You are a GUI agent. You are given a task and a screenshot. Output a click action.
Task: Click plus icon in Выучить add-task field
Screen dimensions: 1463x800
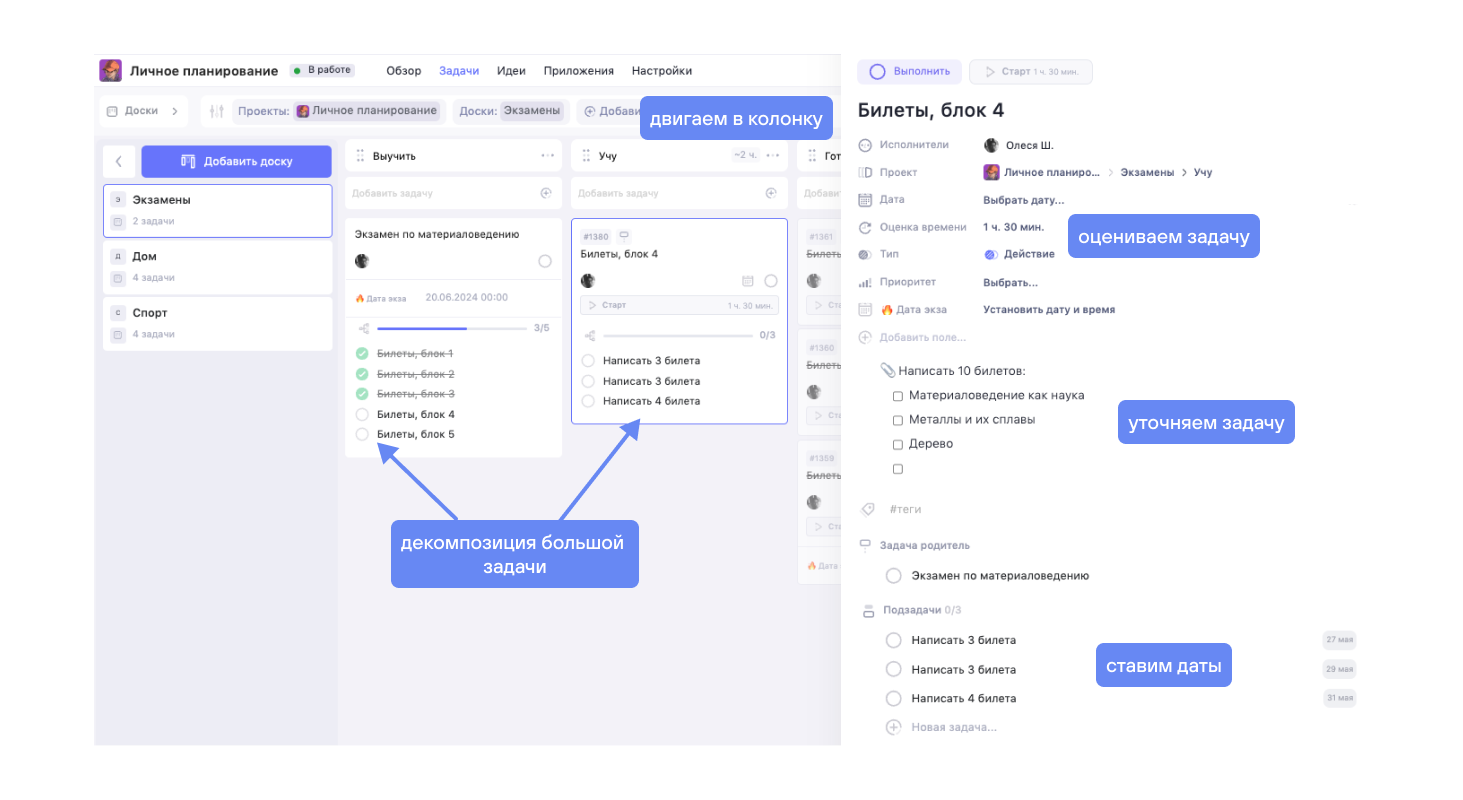tap(546, 193)
